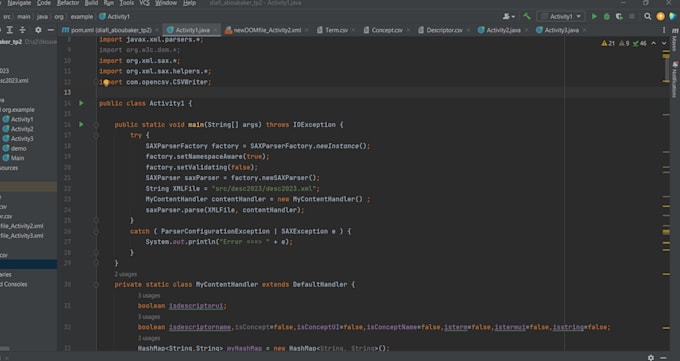Start debugging with the bug icon

coord(607,16)
